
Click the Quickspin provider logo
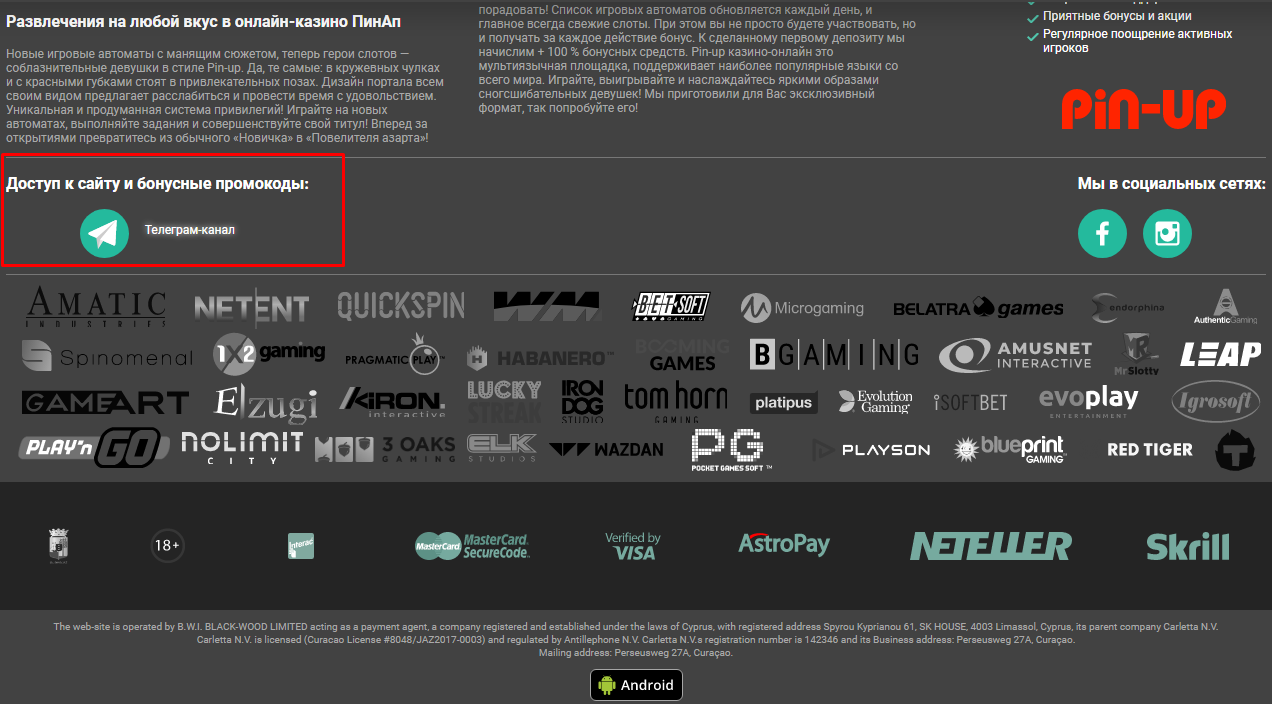401,306
